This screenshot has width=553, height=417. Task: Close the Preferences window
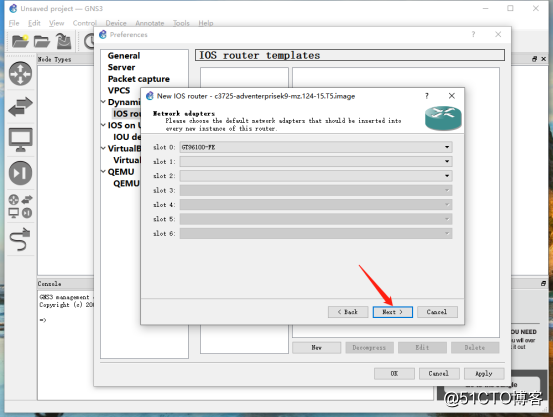pos(498,34)
